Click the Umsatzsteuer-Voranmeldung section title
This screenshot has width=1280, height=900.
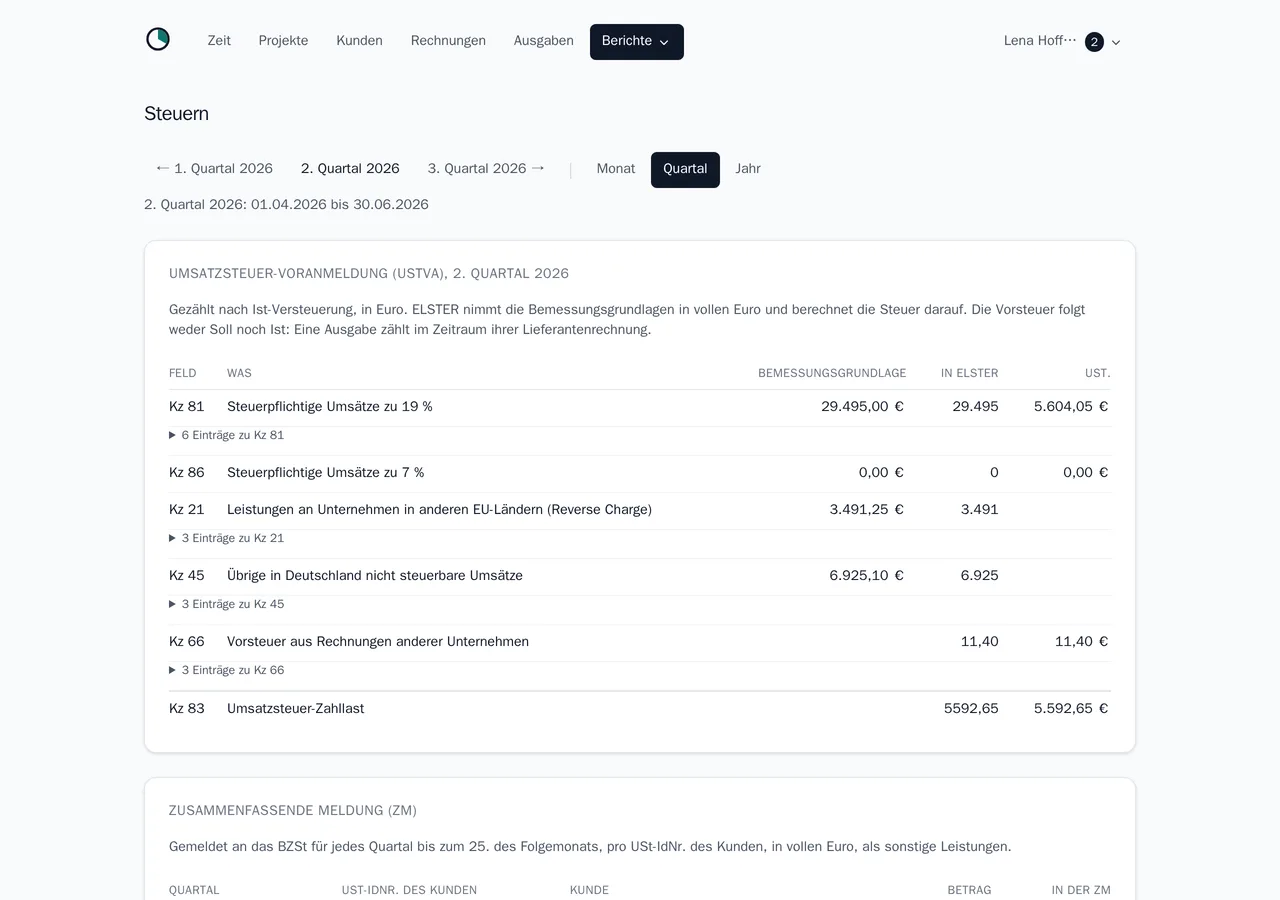[369, 274]
